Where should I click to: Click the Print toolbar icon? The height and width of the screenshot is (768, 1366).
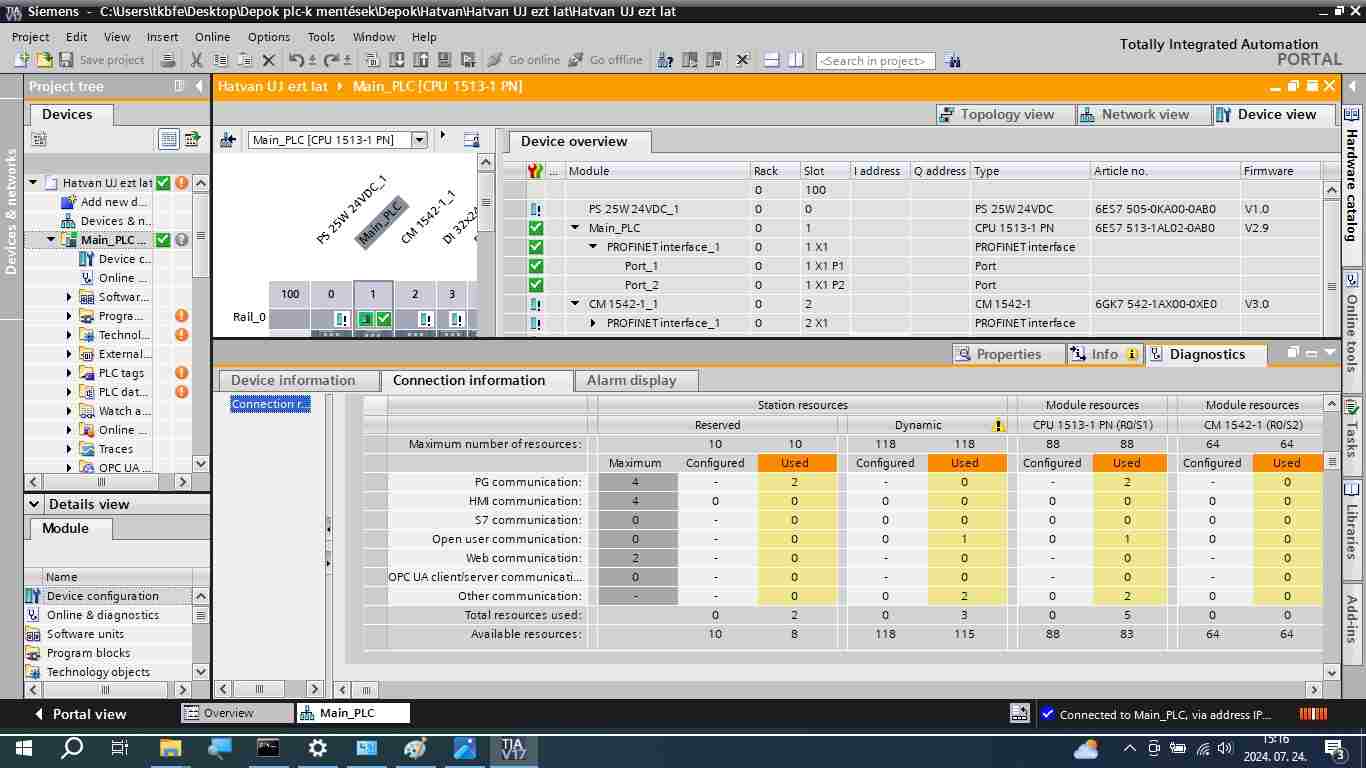[168, 60]
